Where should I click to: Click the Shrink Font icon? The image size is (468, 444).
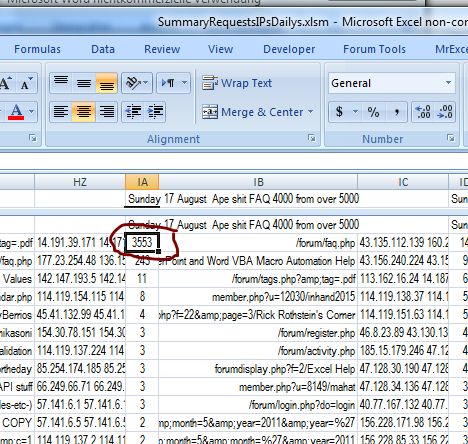[x=27, y=83]
